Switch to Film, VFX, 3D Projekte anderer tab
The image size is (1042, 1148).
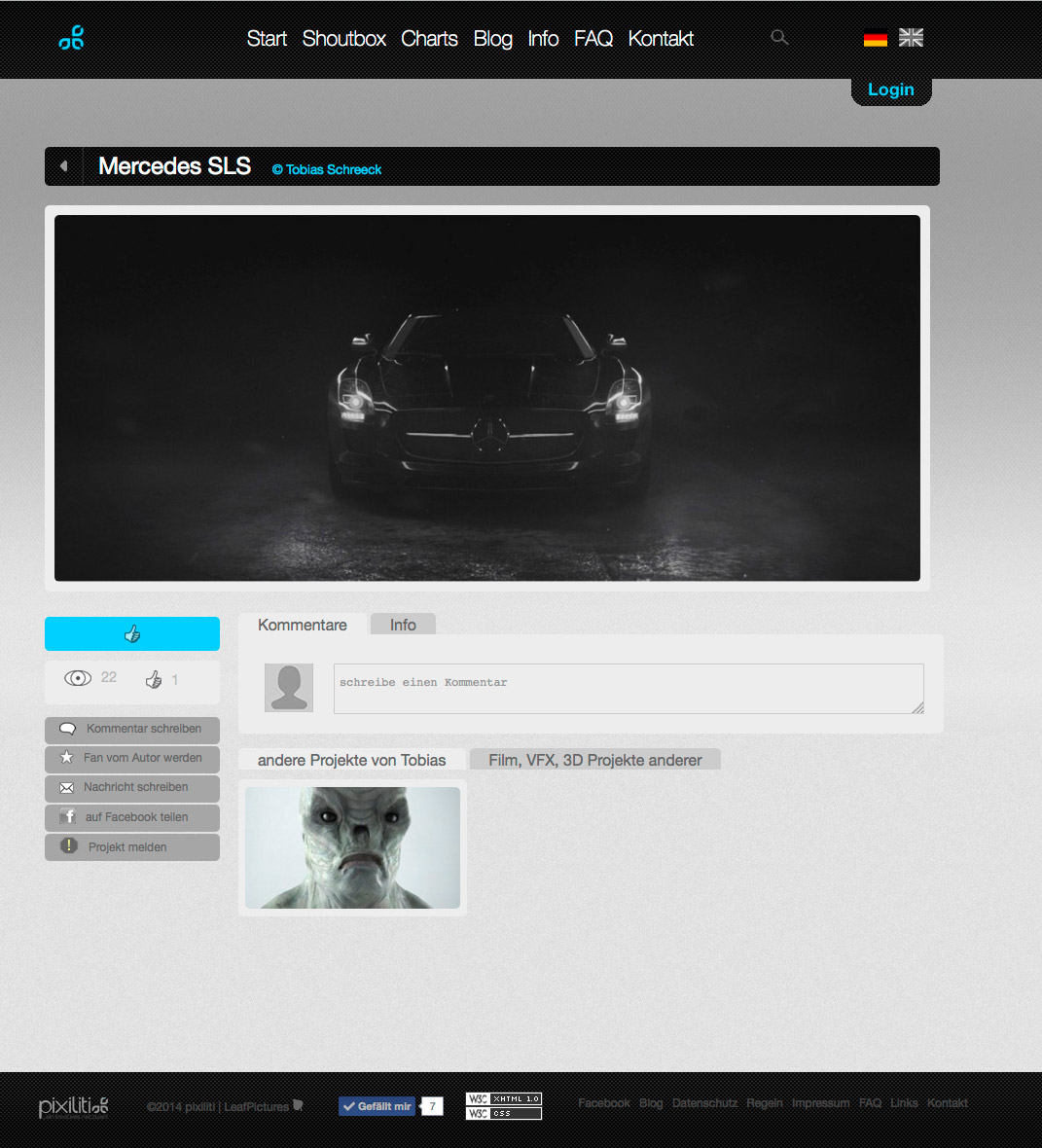click(595, 760)
